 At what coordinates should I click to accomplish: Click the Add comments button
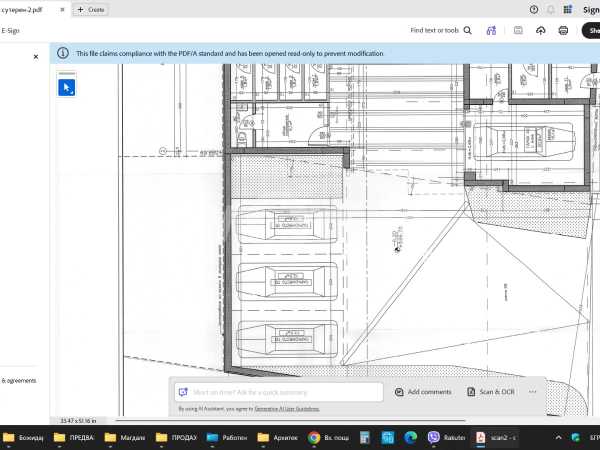[423, 392]
